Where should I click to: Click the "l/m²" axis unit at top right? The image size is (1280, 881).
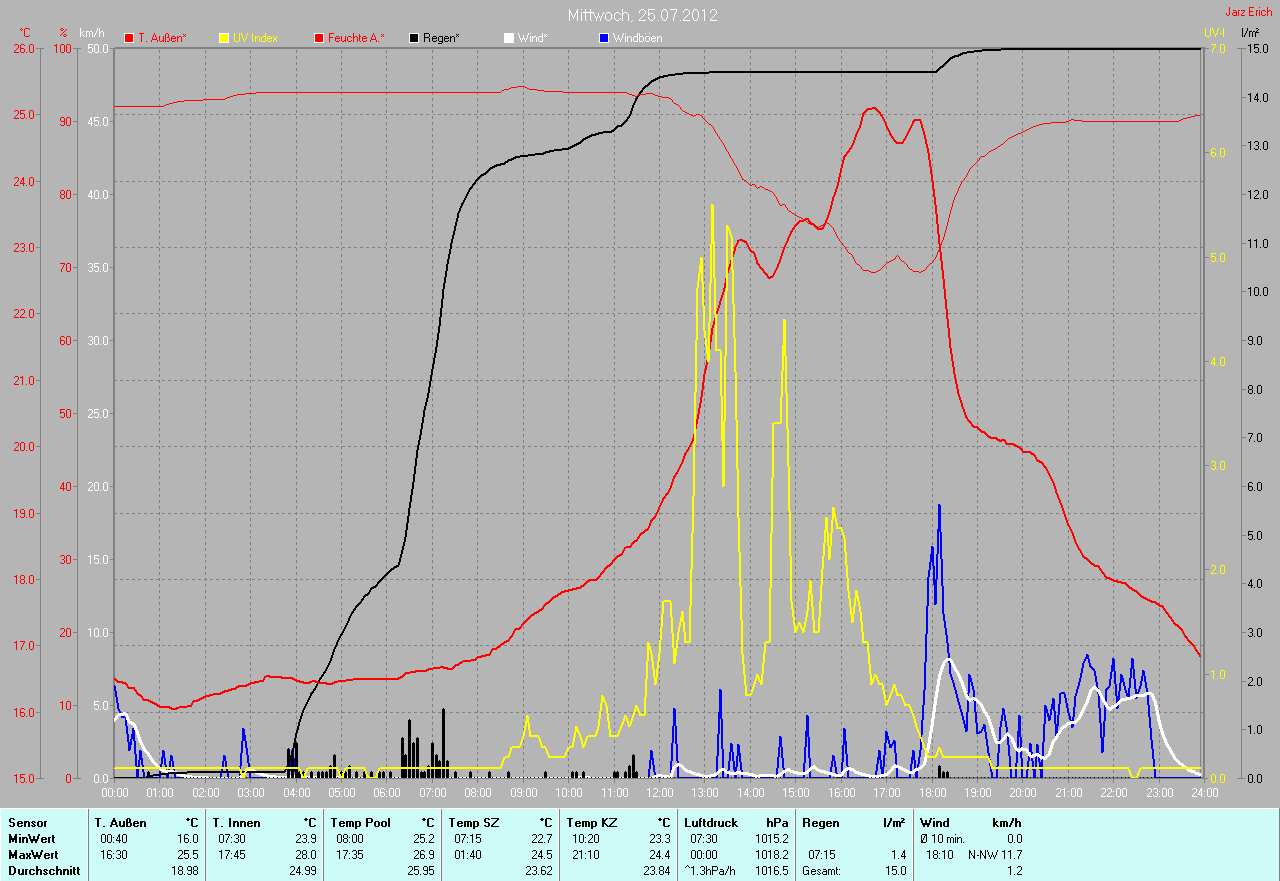tap(1250, 33)
